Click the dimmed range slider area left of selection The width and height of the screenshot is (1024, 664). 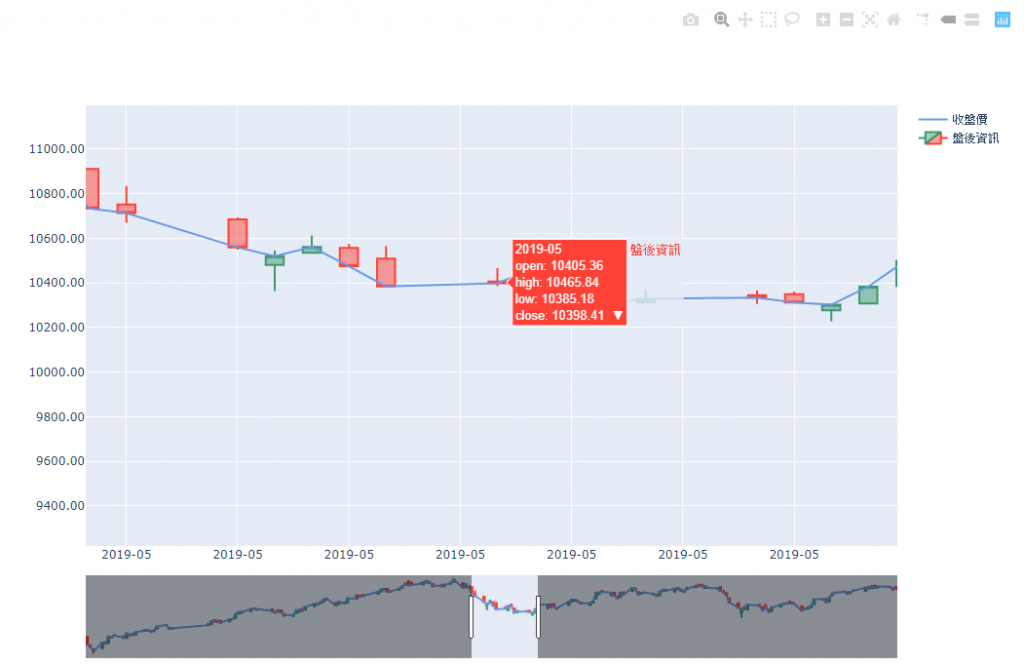[278, 616]
